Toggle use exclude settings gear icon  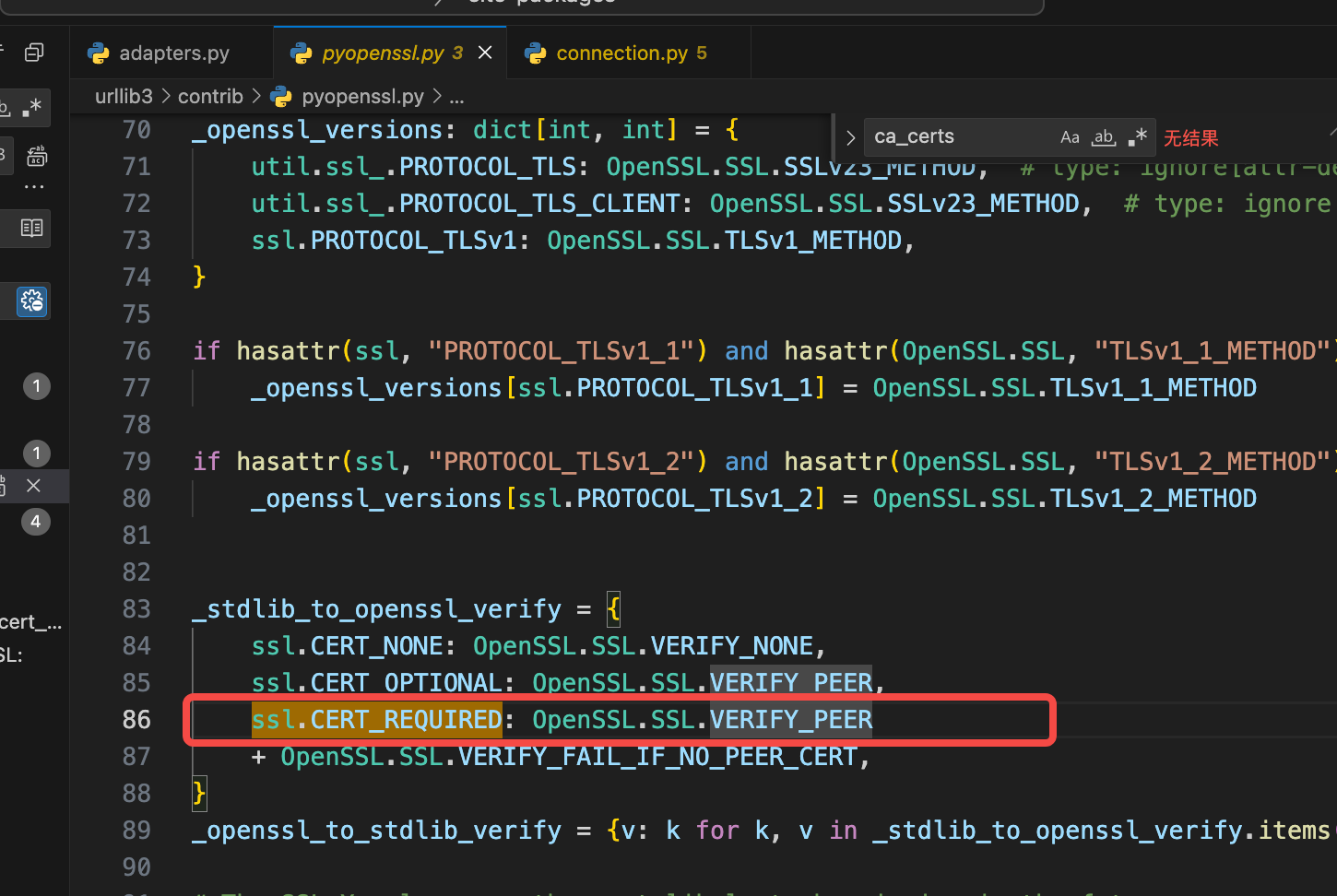click(x=32, y=301)
